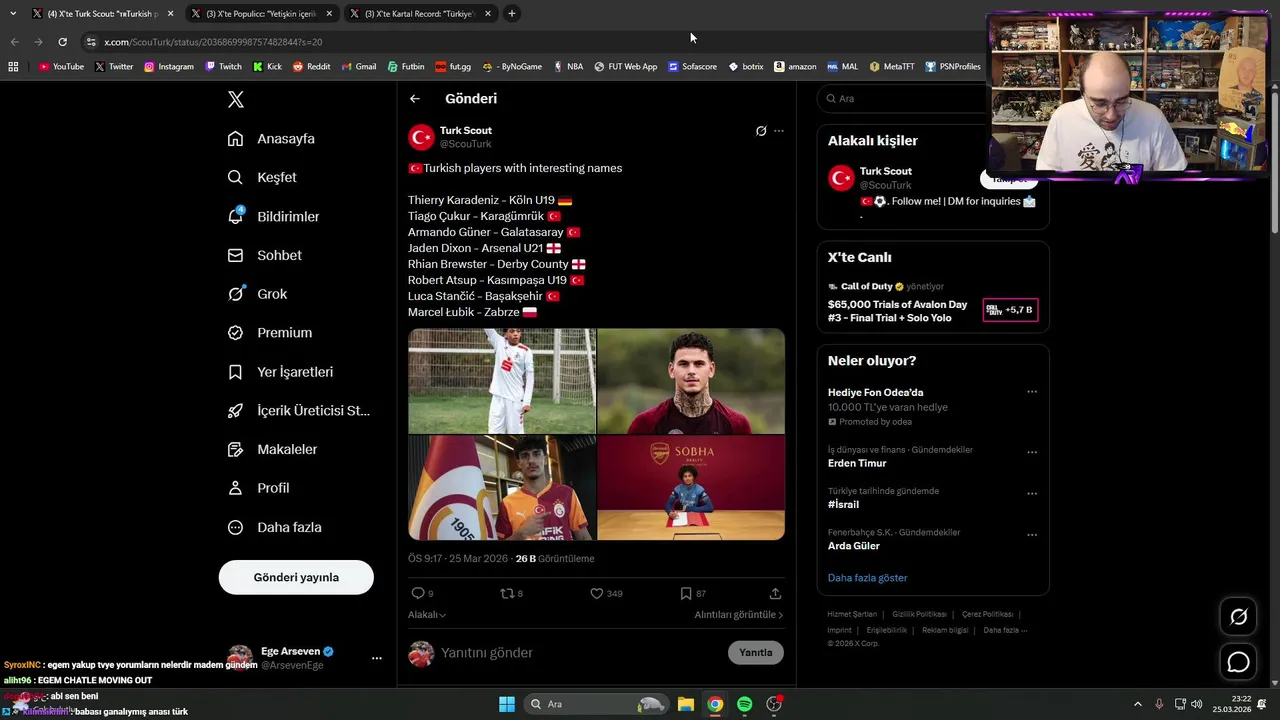Click the X logo in the sidebar
1280x720 pixels.
(236, 99)
